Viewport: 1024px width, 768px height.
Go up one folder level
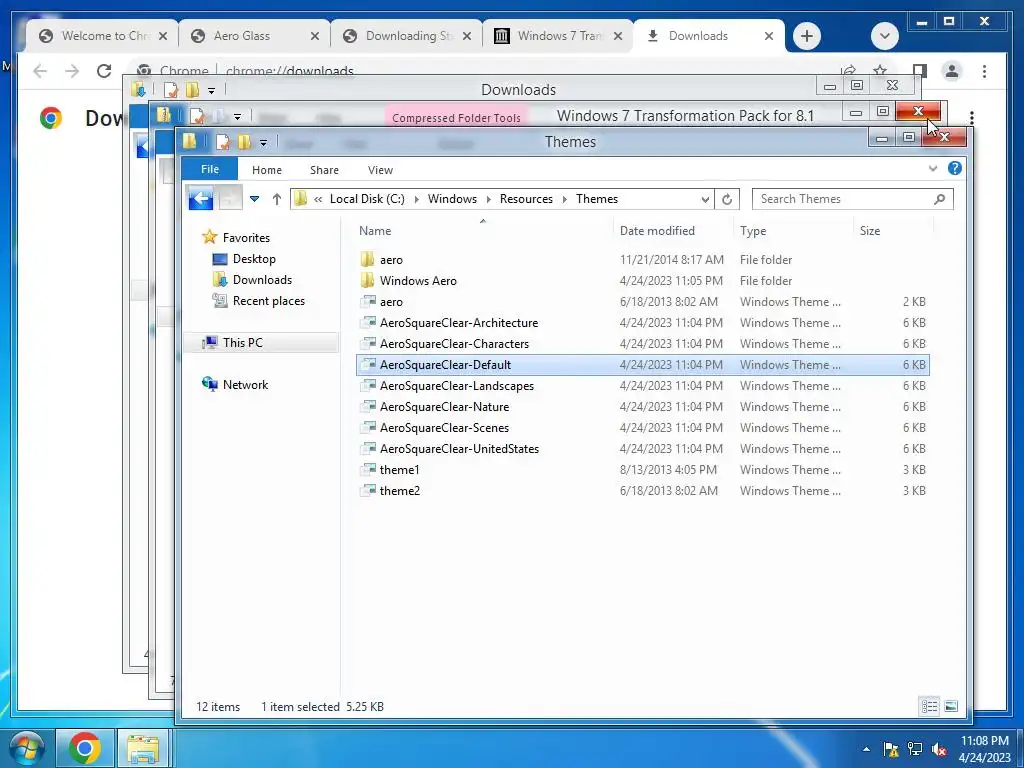[x=277, y=199]
